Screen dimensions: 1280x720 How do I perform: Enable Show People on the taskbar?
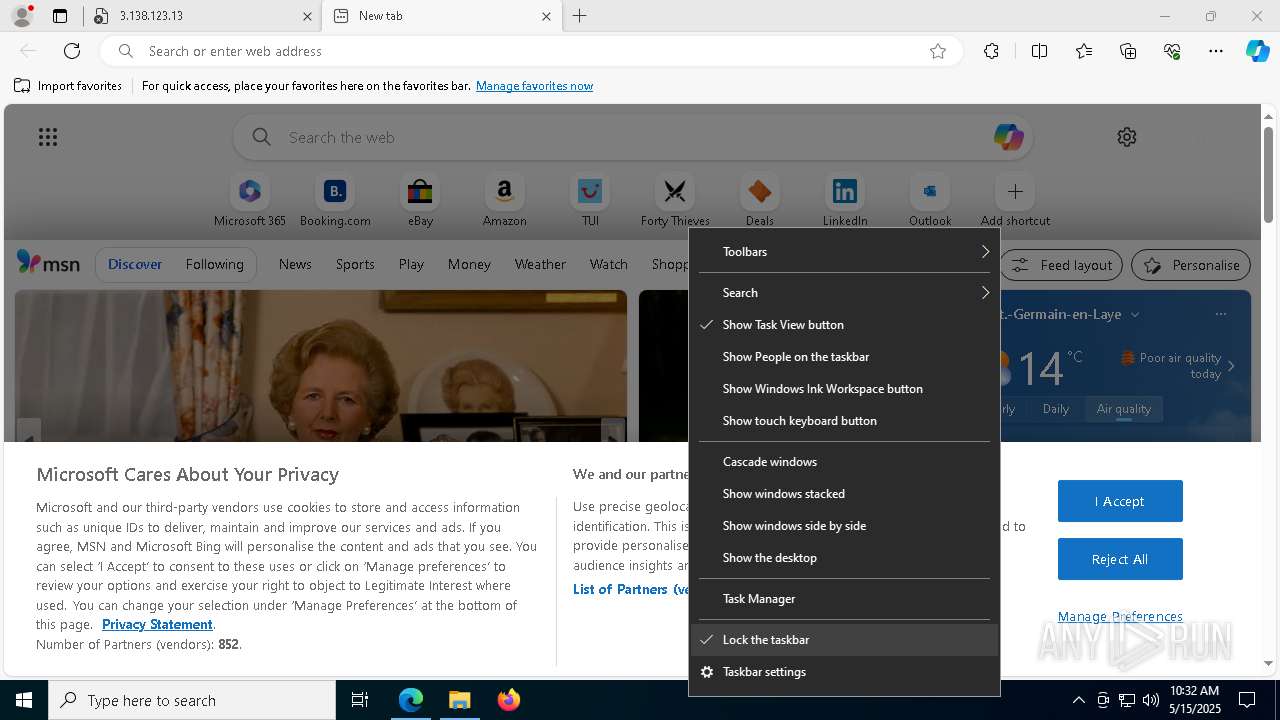click(844, 357)
